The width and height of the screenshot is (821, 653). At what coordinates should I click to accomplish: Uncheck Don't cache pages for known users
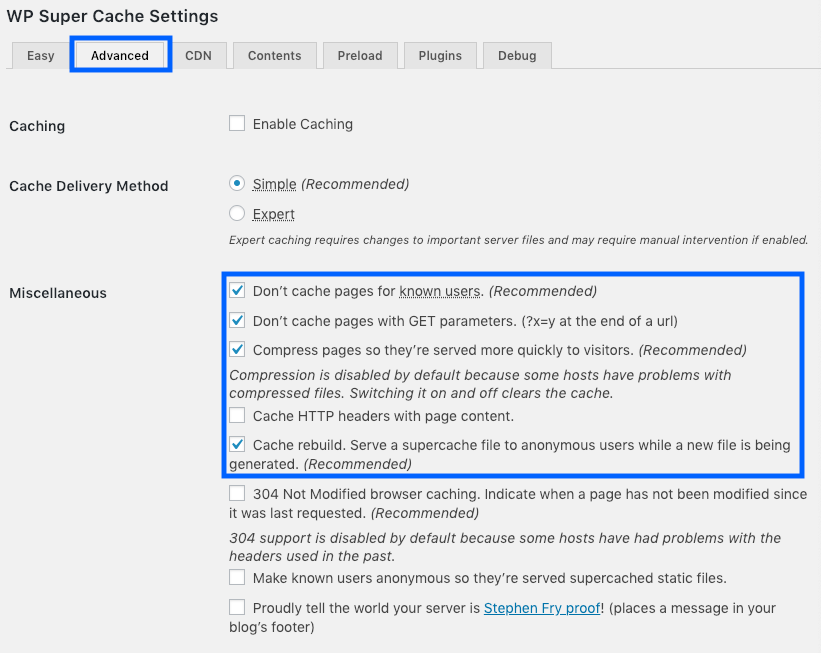pyautogui.click(x=237, y=291)
